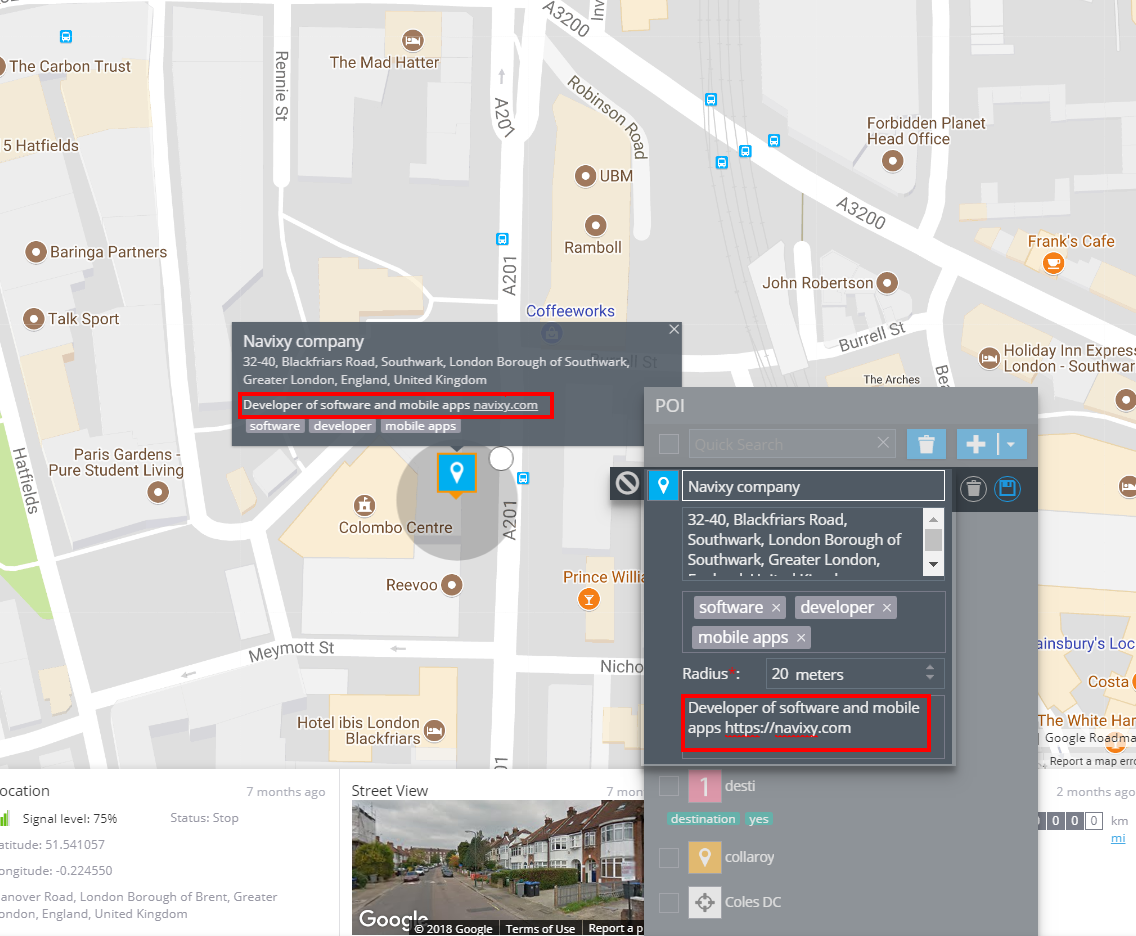Save the POI with the floppy disk icon
Screen dimensions: 1136x936
point(1007,489)
